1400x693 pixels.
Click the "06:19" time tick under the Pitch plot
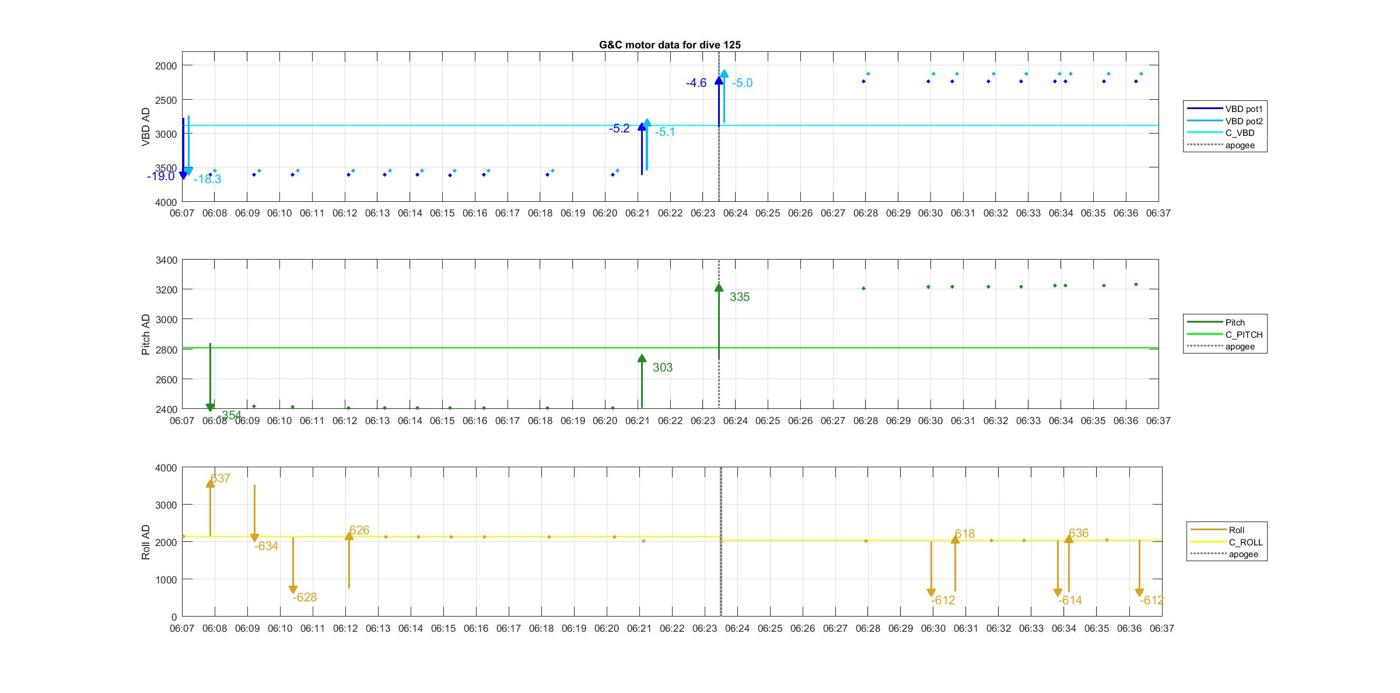tap(573, 422)
